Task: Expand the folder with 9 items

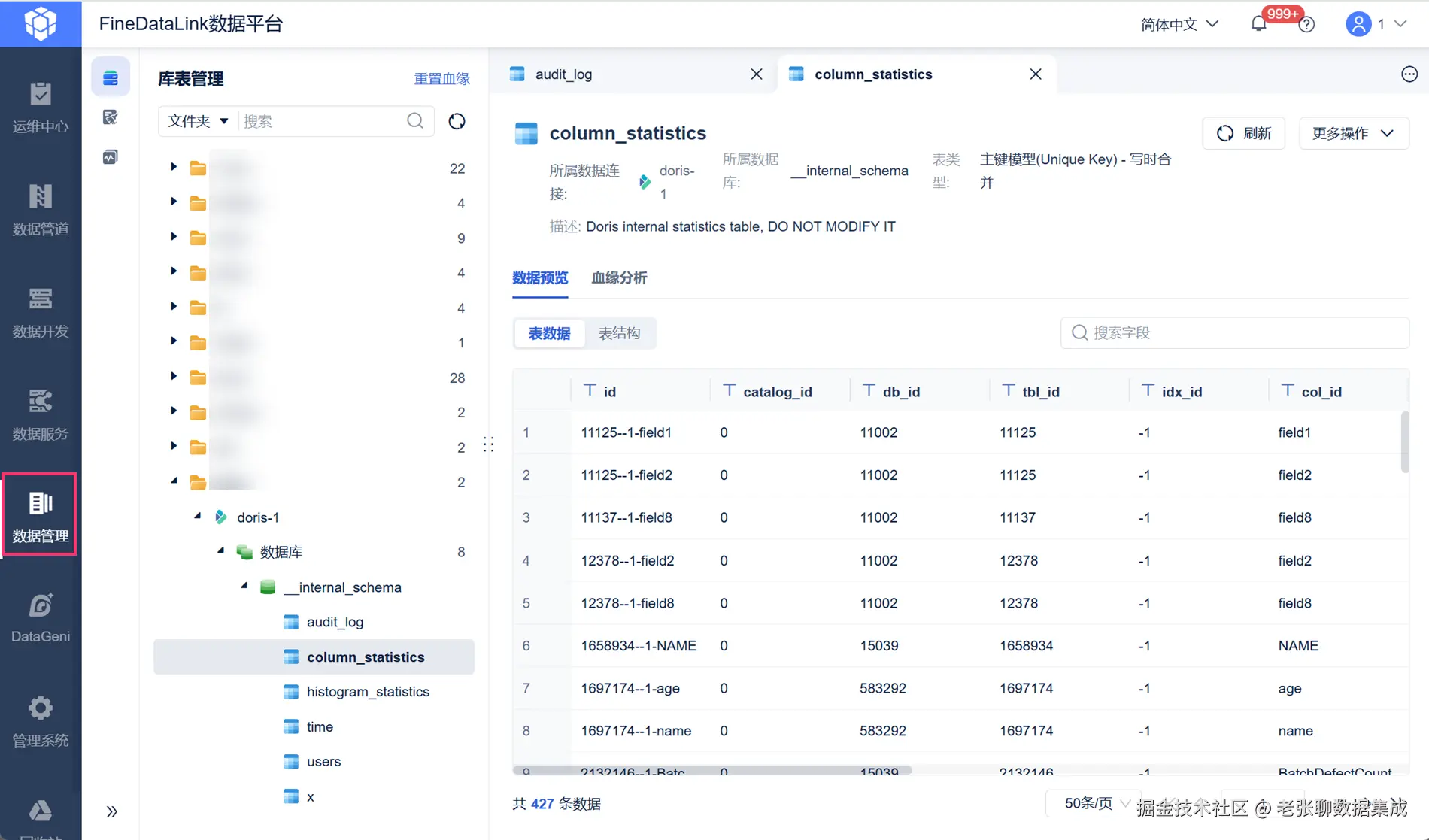Action: (174, 237)
